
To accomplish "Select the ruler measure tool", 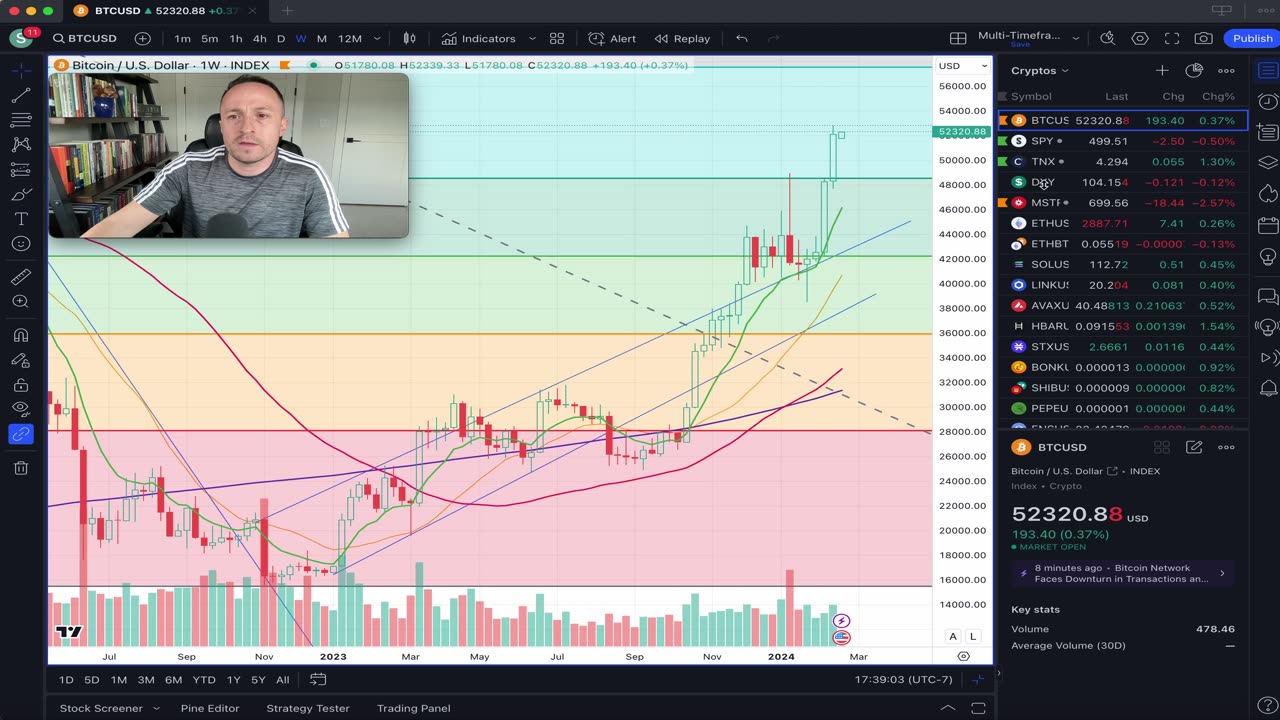I will pos(20,277).
